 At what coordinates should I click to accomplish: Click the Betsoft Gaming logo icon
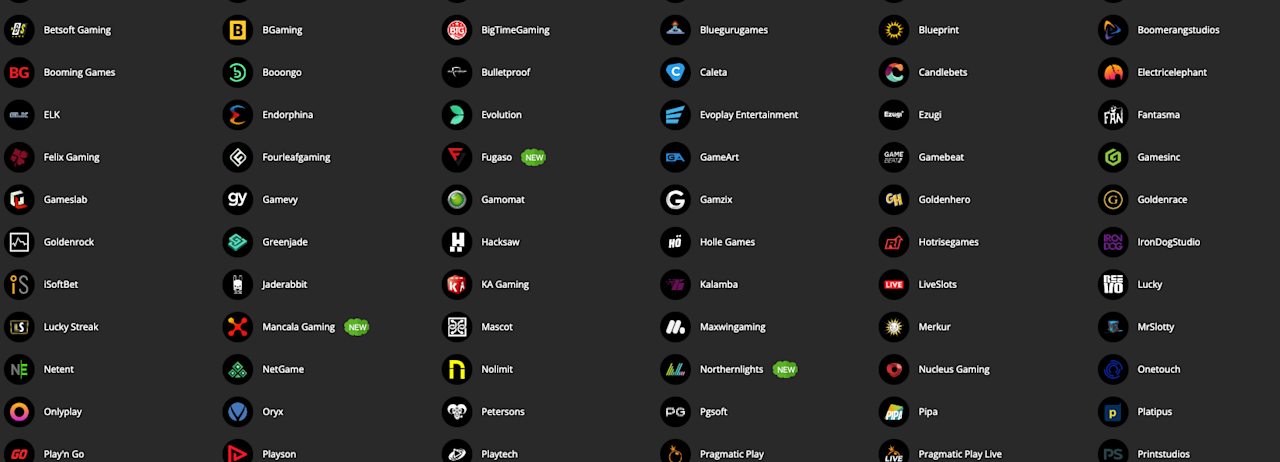(19, 30)
